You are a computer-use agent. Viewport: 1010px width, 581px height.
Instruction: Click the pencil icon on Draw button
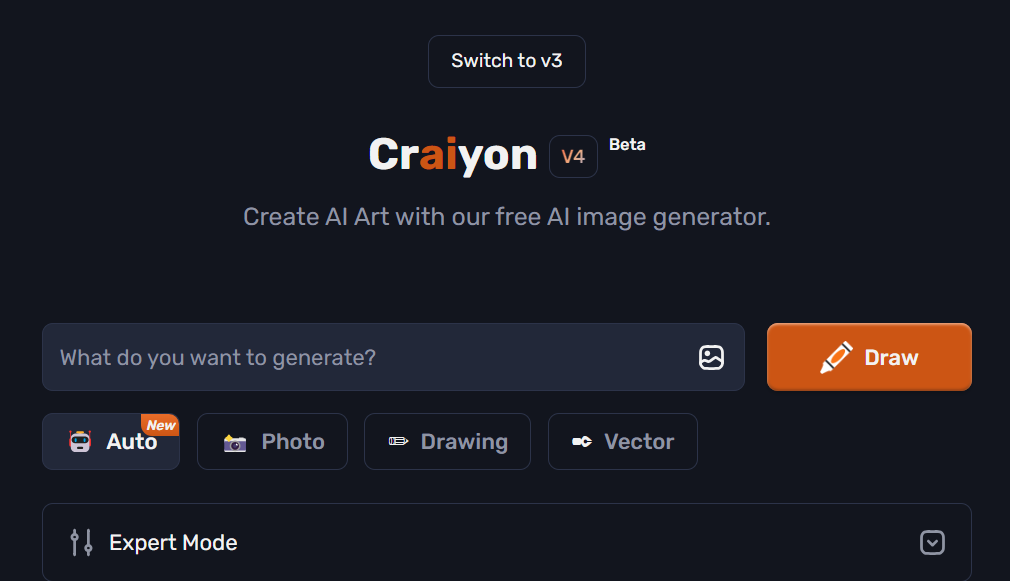[x=836, y=357]
